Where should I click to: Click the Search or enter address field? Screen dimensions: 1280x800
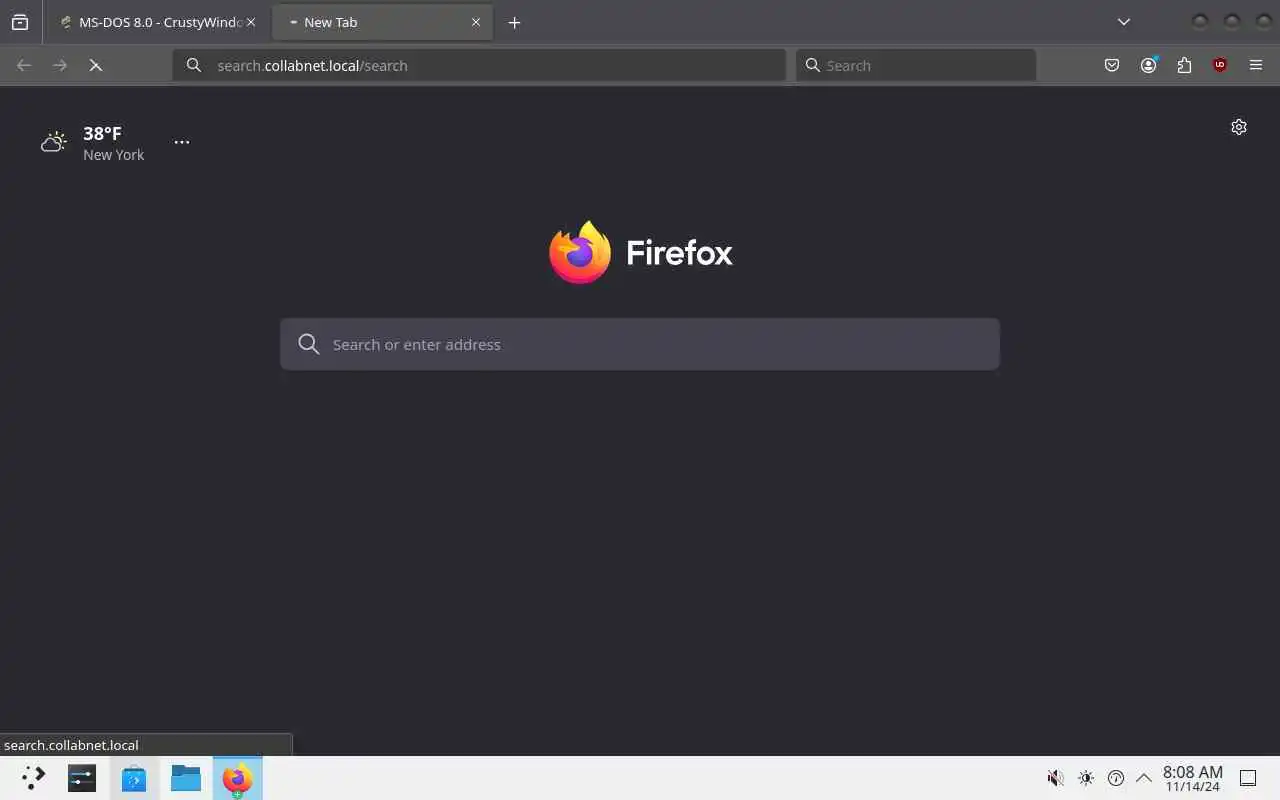[x=640, y=344]
